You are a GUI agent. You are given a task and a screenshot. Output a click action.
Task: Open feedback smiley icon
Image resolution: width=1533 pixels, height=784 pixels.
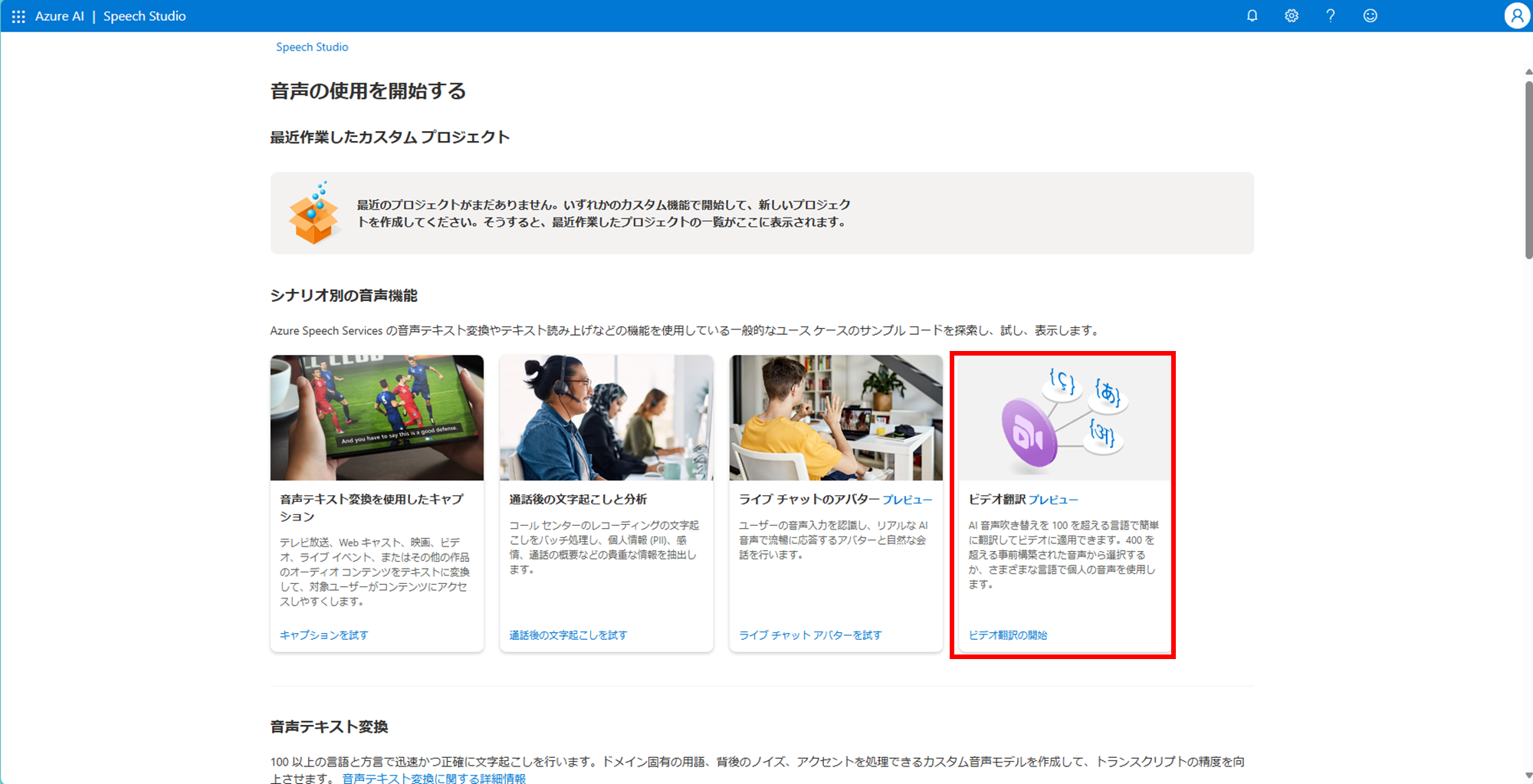coord(1371,16)
